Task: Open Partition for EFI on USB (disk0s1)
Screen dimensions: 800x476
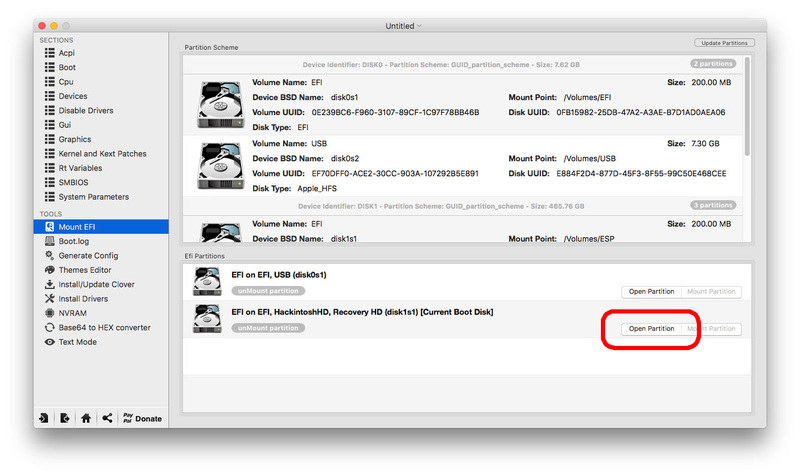Action: click(651, 292)
